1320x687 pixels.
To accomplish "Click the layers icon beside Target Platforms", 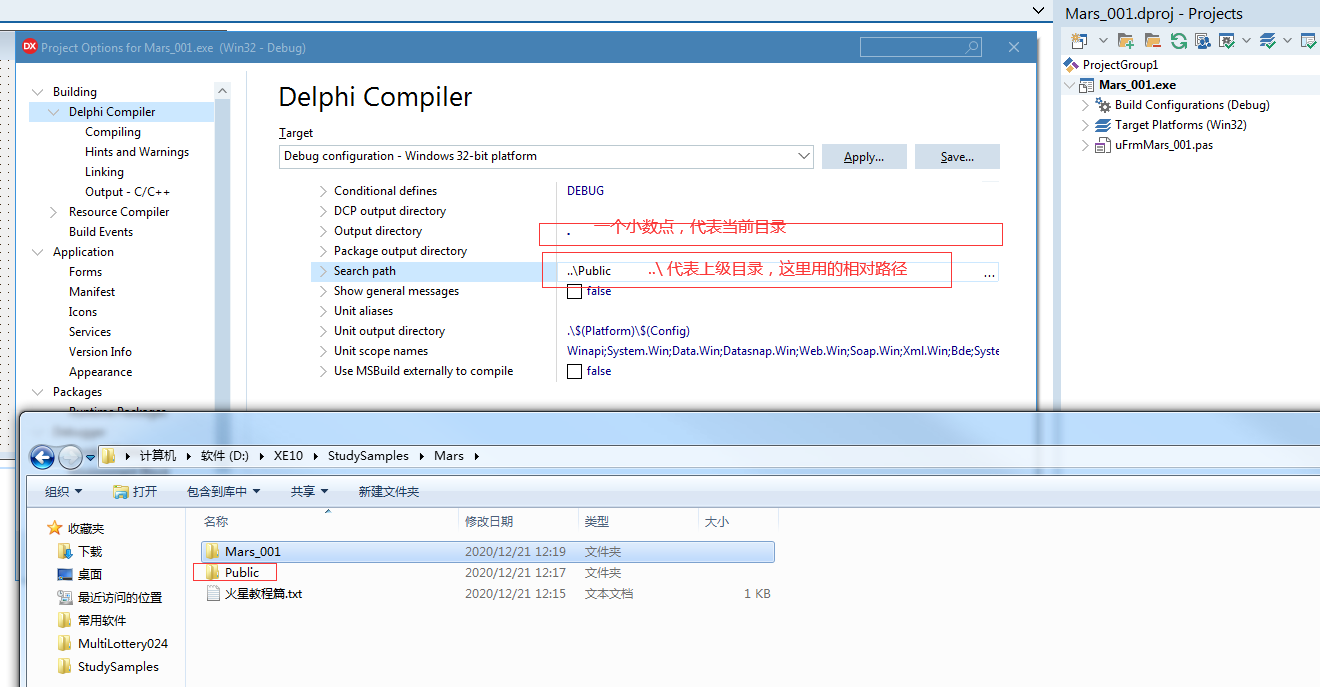I will tap(1103, 125).
